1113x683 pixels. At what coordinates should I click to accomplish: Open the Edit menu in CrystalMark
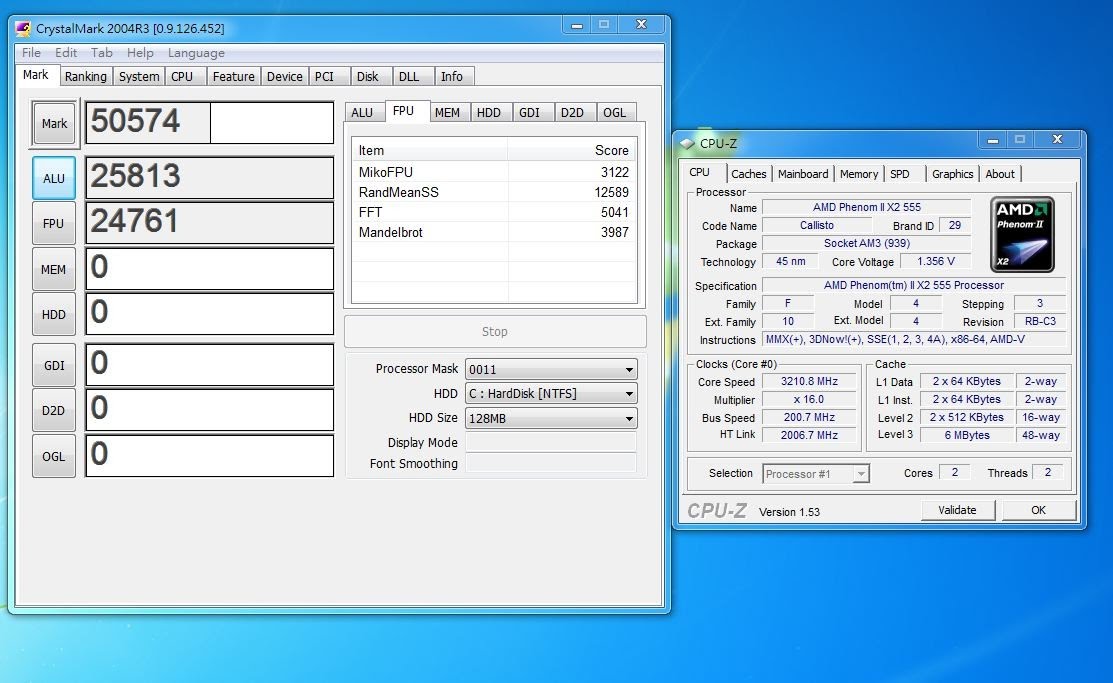[x=66, y=53]
